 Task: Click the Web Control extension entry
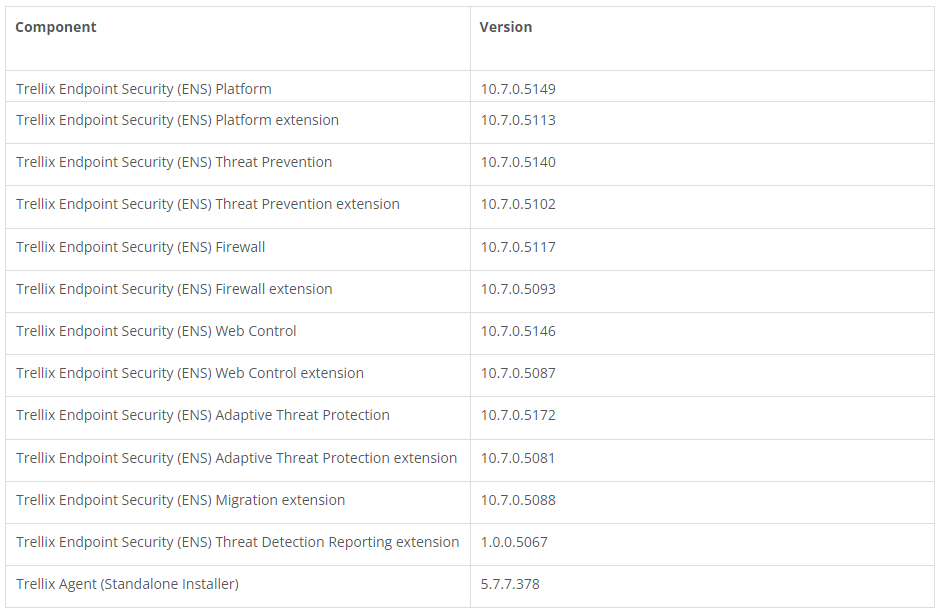(190, 373)
